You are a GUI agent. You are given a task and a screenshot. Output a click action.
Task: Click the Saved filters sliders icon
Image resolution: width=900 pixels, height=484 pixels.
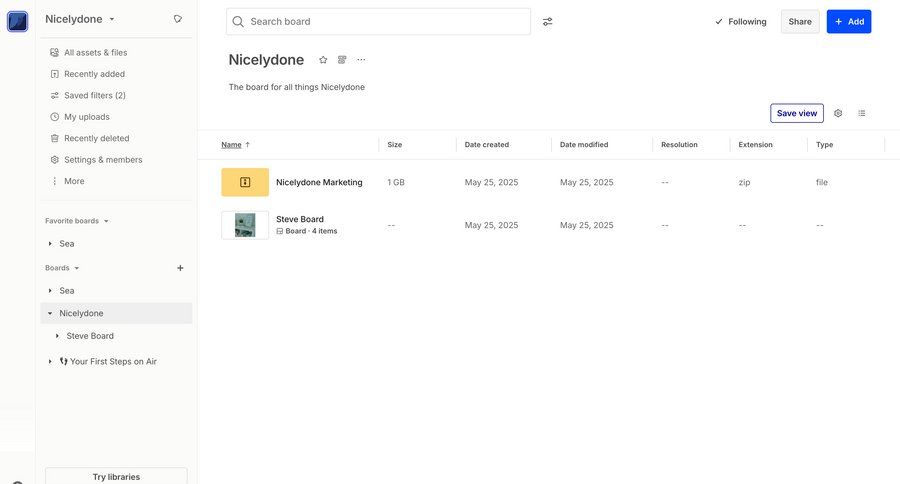(55, 95)
